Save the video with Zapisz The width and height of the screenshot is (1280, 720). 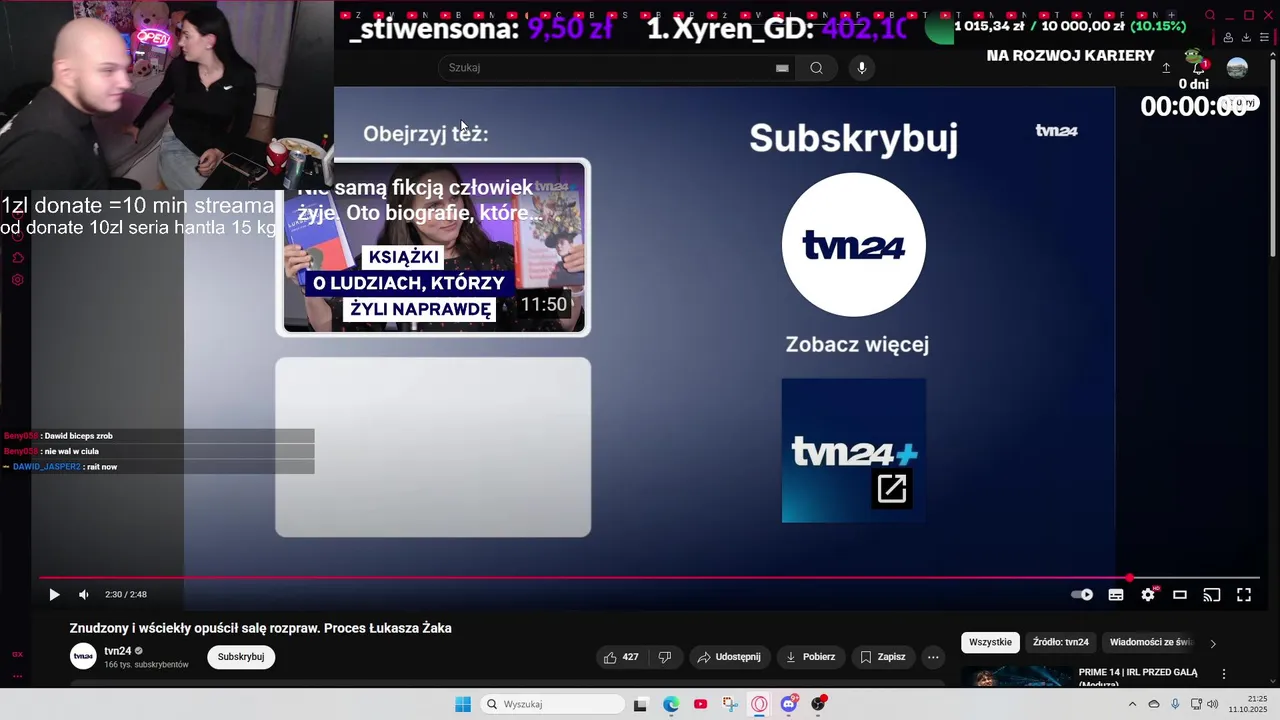click(883, 657)
